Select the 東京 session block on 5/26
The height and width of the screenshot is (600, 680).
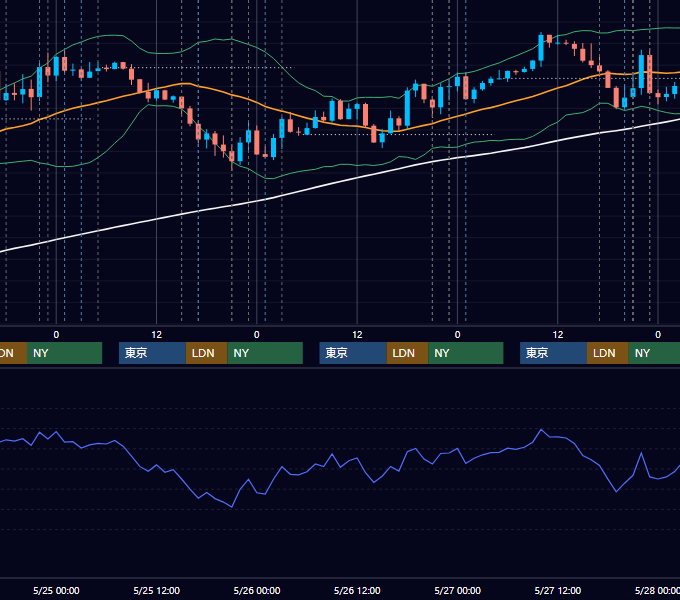(353, 353)
